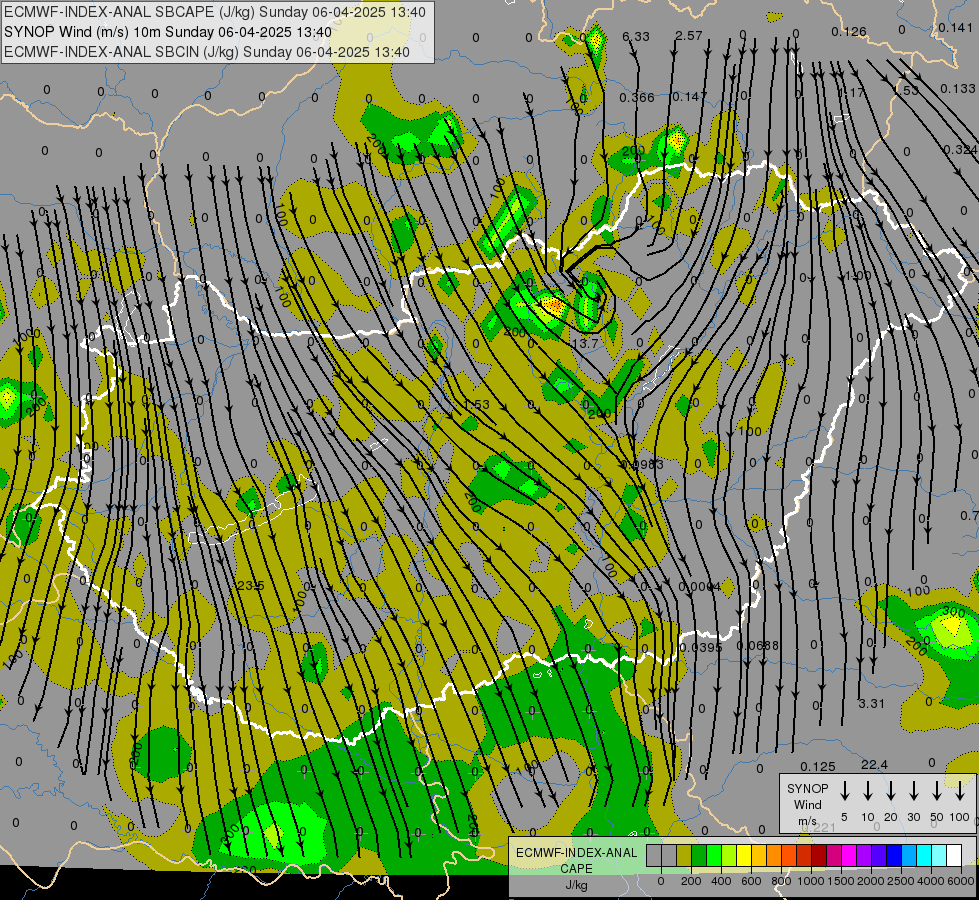Click the 2500 tick on CAPE scale

[x=901, y=881]
